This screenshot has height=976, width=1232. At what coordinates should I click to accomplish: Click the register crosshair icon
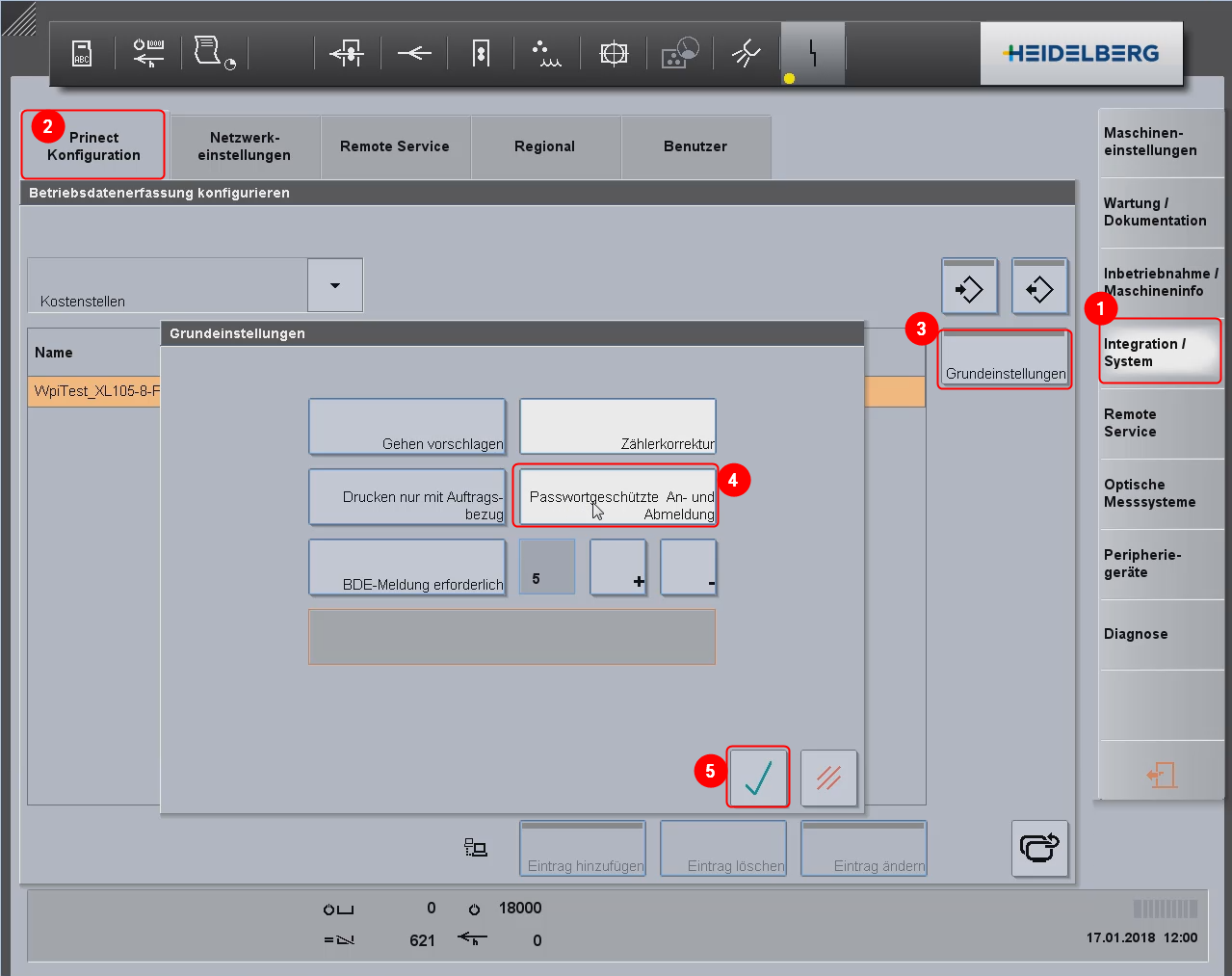tap(614, 53)
